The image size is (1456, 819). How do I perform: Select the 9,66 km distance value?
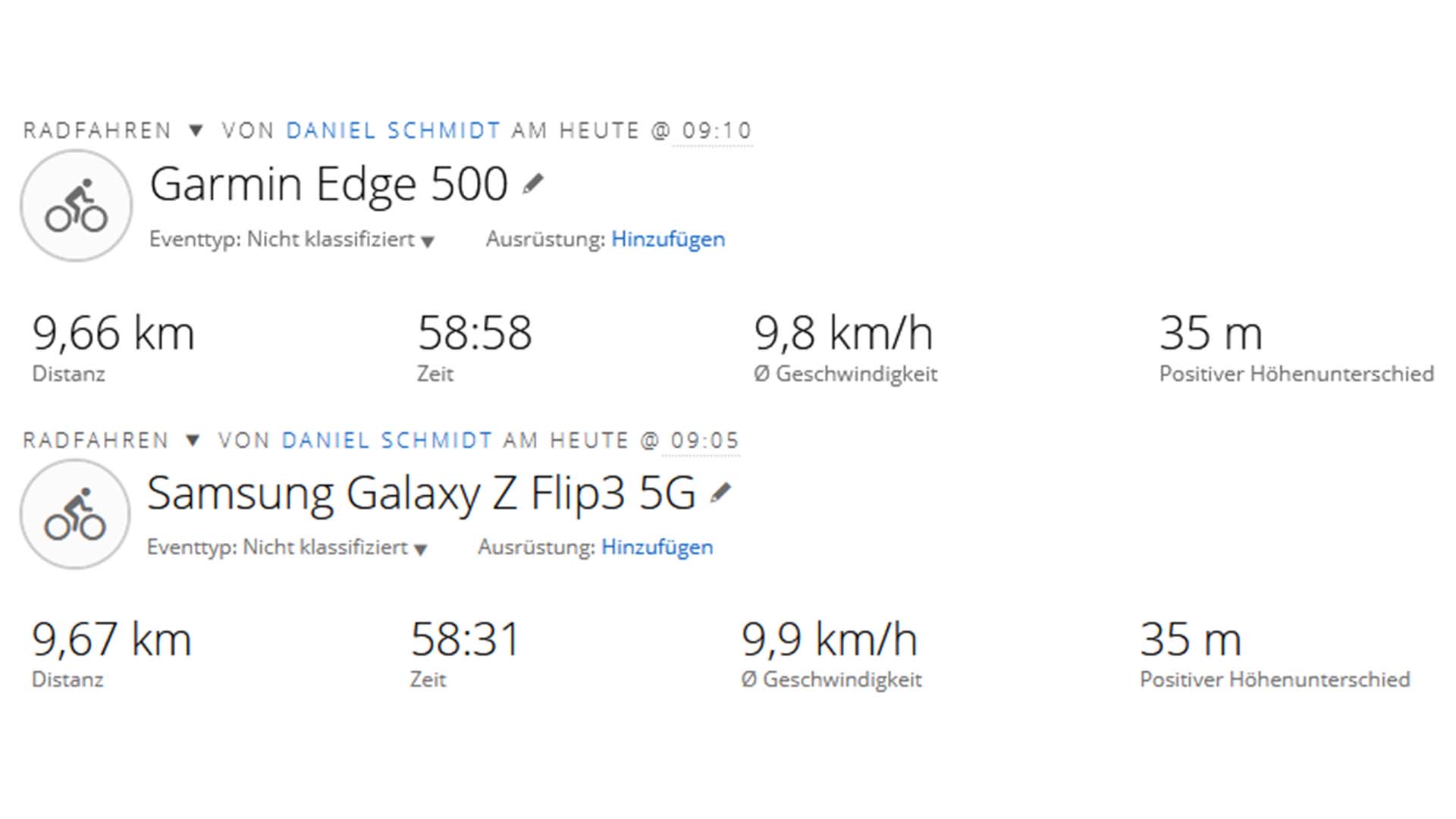[x=113, y=334]
